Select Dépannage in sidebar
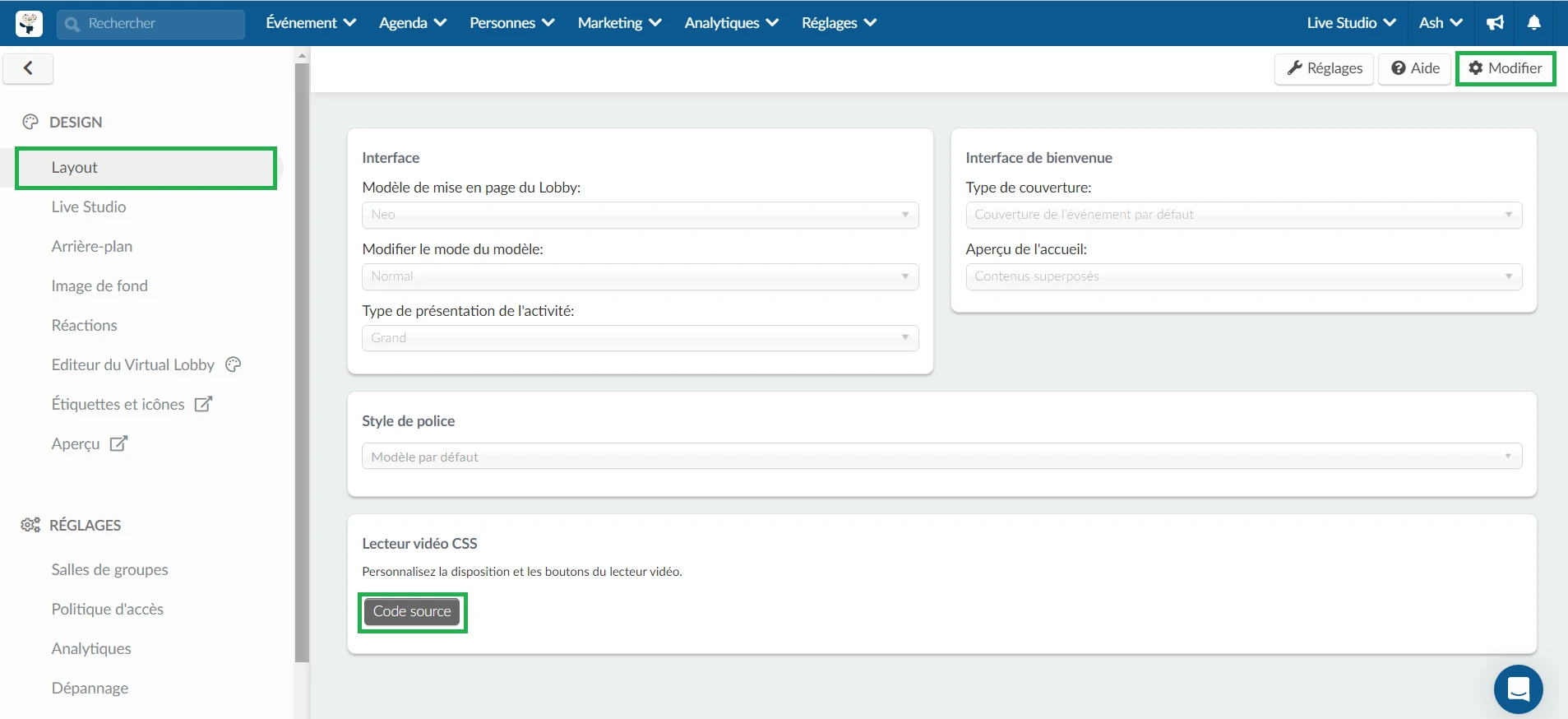 pyautogui.click(x=90, y=689)
